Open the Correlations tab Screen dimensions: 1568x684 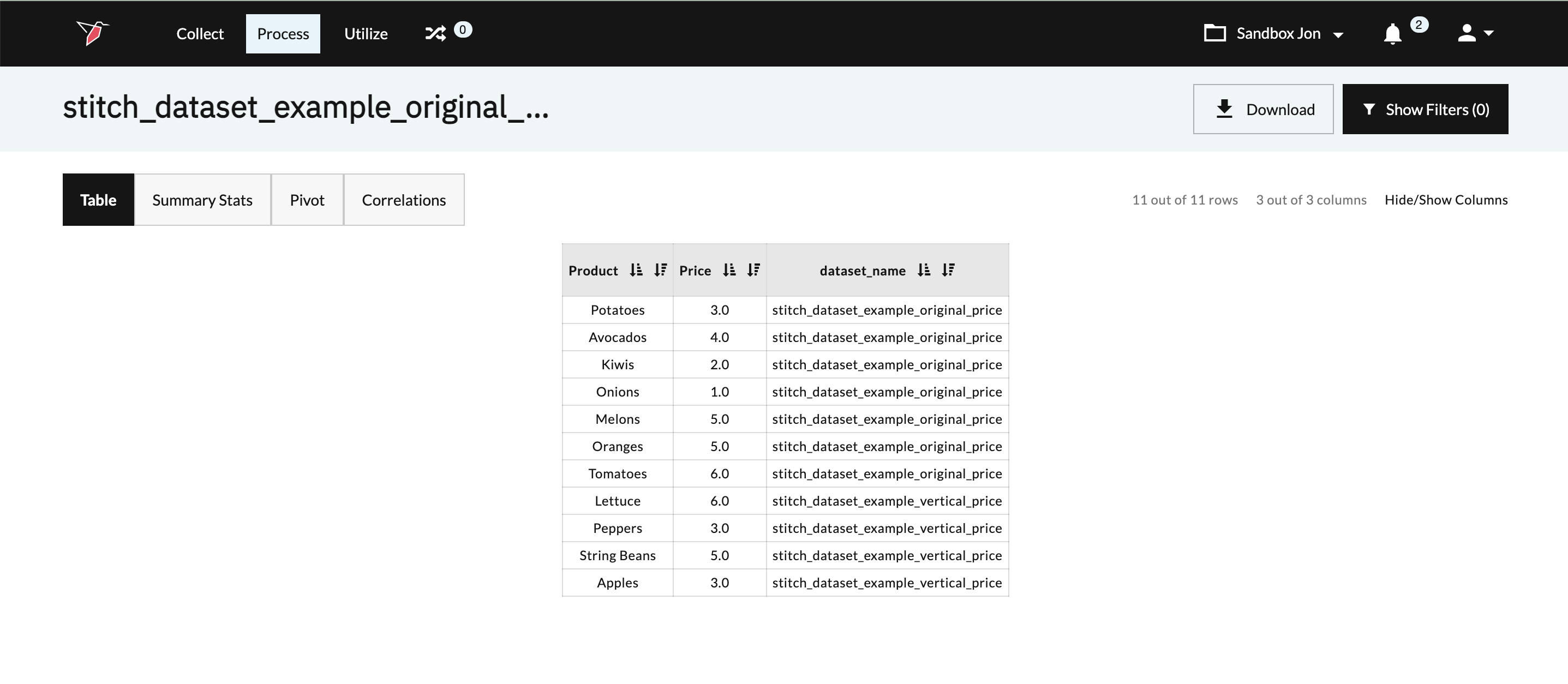(x=404, y=200)
